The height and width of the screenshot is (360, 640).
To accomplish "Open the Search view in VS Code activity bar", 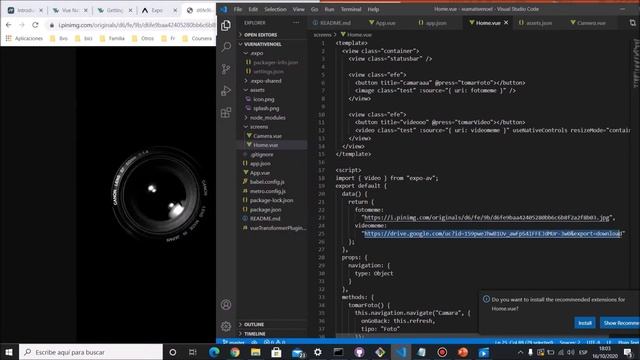I will [226, 47].
